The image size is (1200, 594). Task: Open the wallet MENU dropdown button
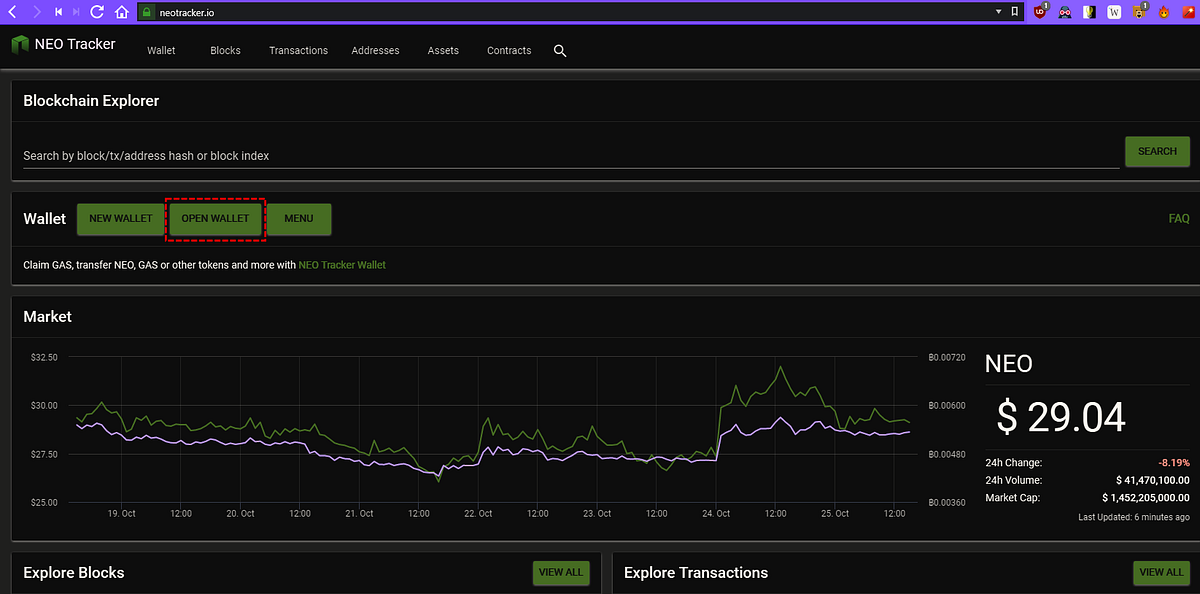click(x=299, y=219)
